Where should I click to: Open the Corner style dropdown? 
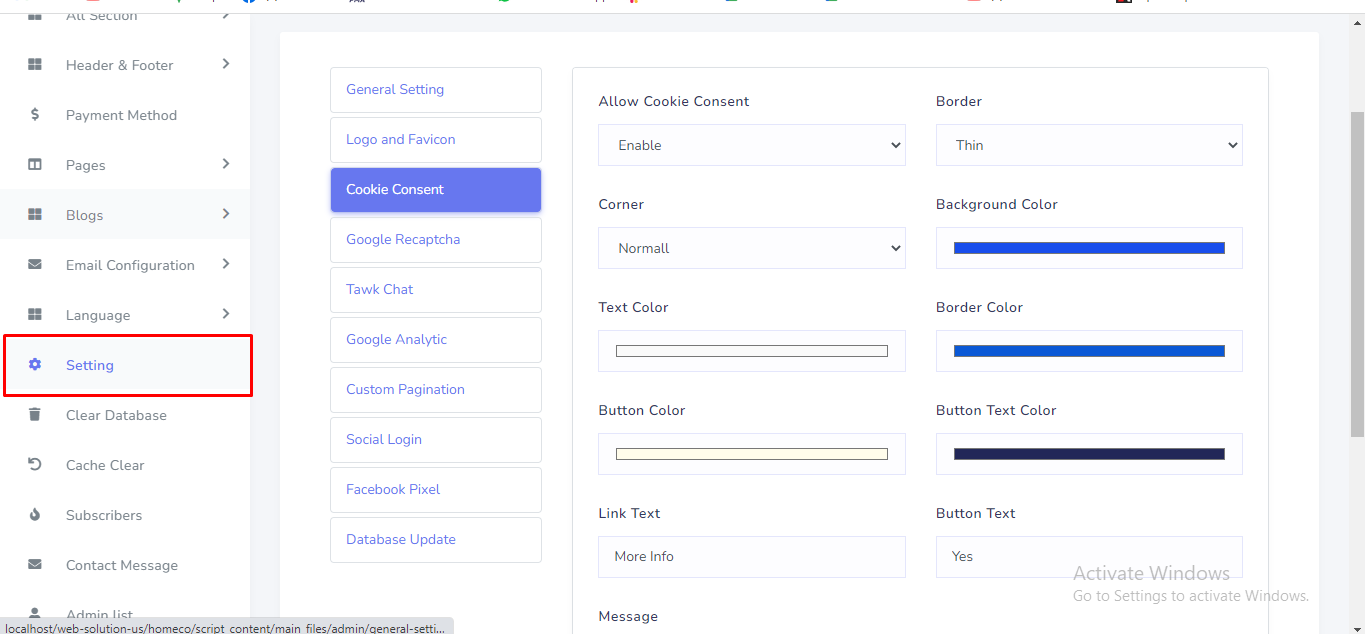tap(751, 248)
